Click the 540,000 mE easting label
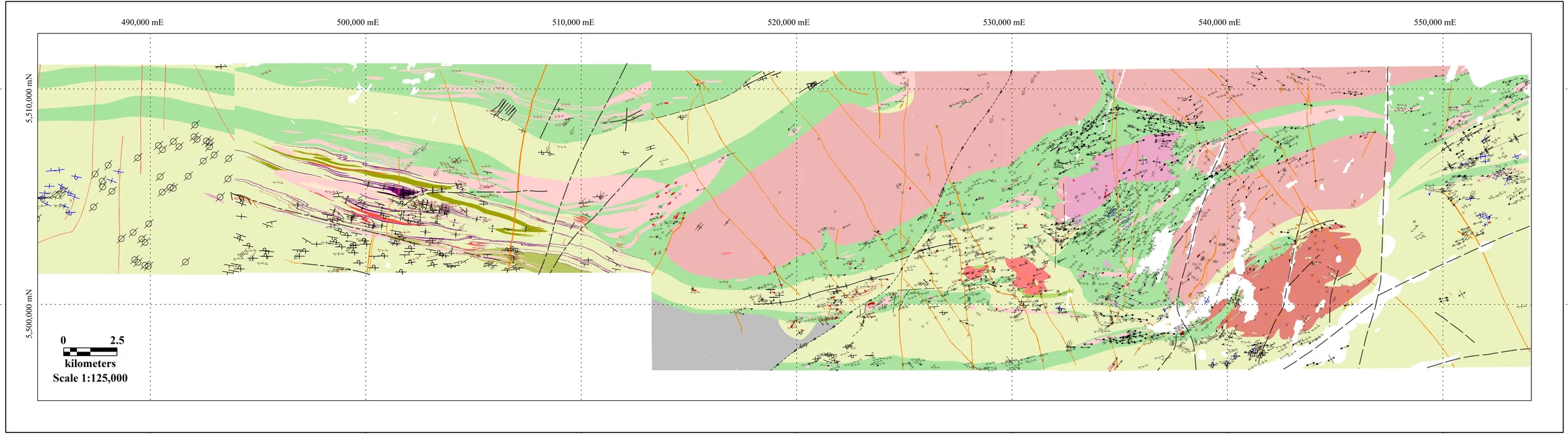Viewport: 1568px width, 435px height. click(x=1219, y=22)
